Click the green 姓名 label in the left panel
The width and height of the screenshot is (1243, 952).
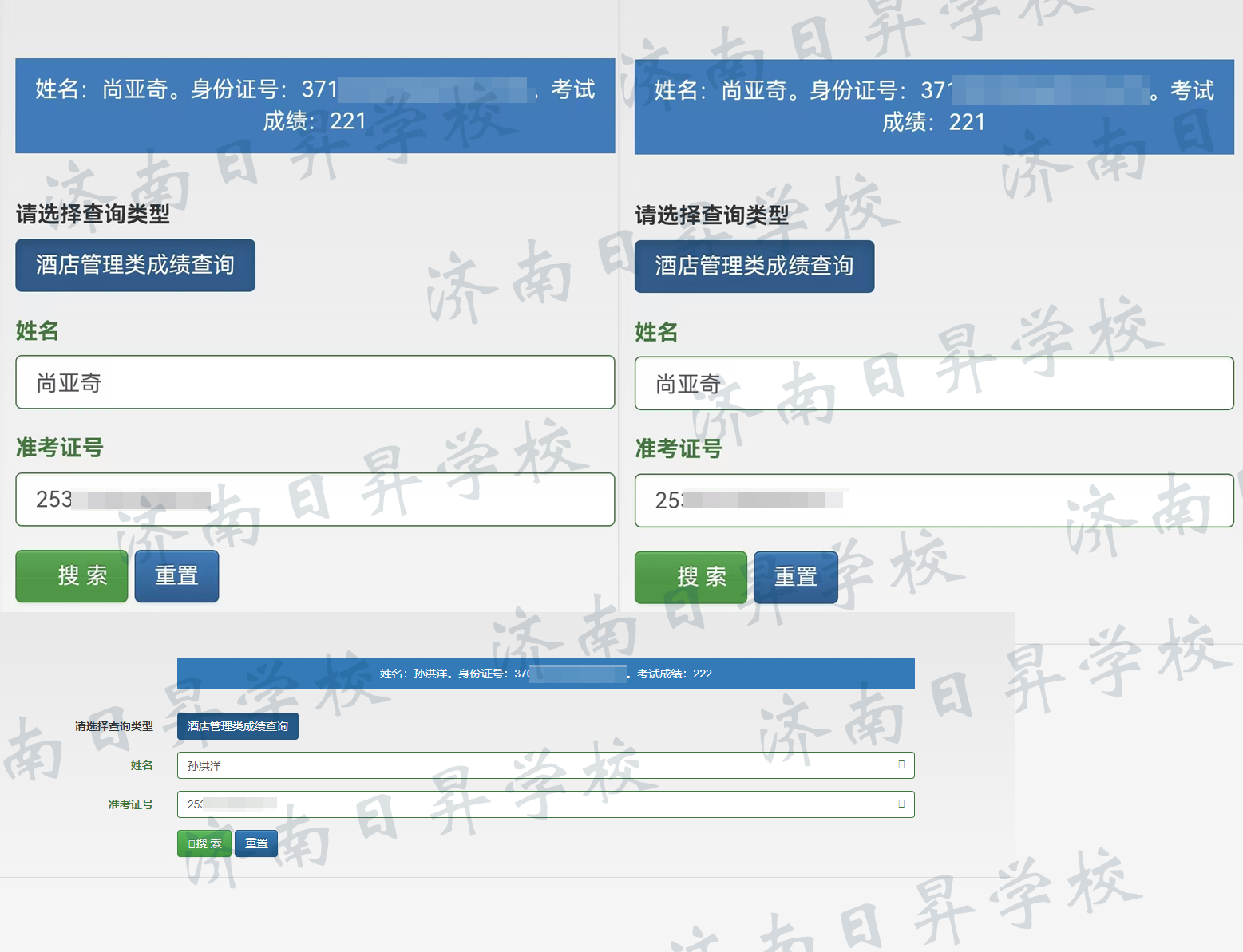point(38,330)
